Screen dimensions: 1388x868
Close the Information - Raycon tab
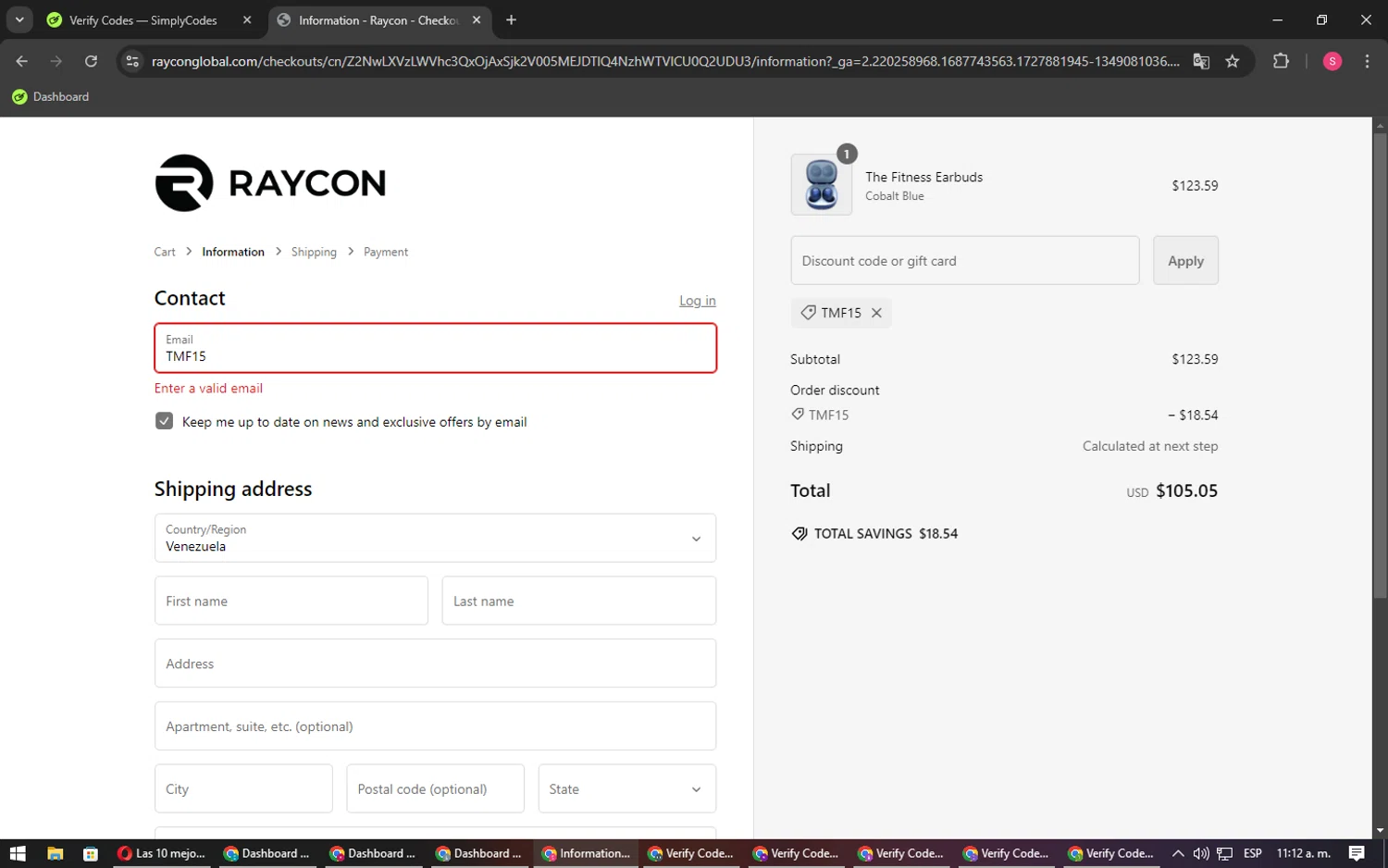click(x=477, y=19)
